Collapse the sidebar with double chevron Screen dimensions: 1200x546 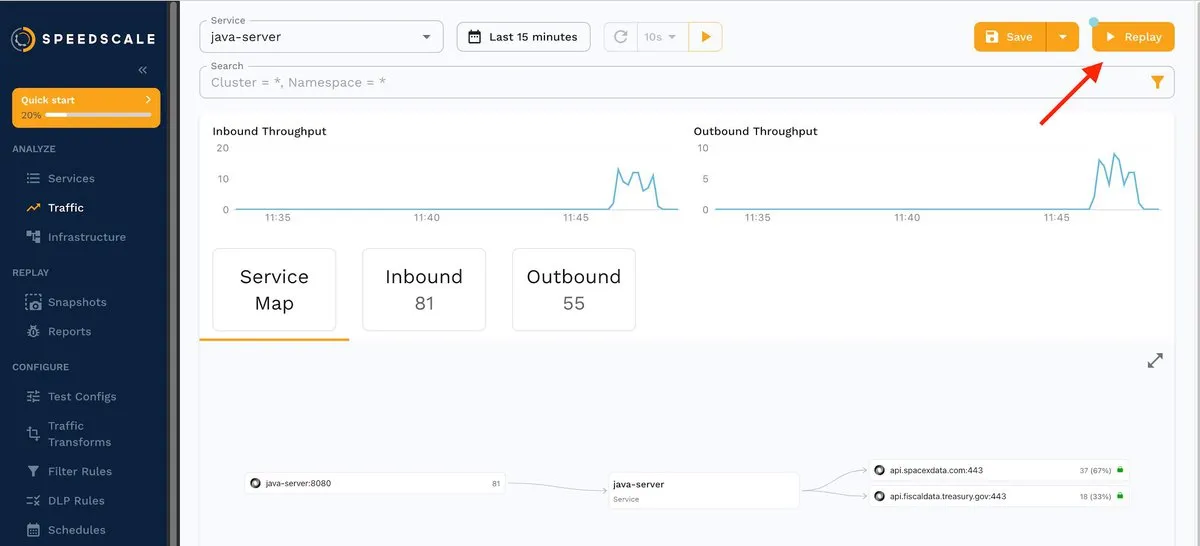[x=142, y=70]
